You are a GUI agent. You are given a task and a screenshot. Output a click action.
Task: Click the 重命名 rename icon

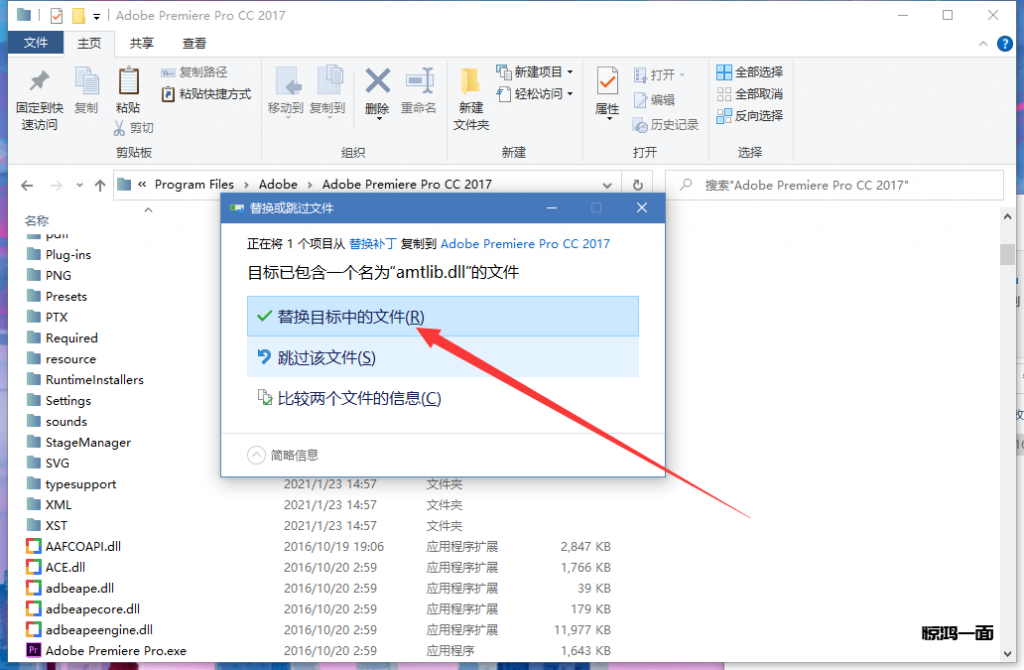(x=418, y=82)
